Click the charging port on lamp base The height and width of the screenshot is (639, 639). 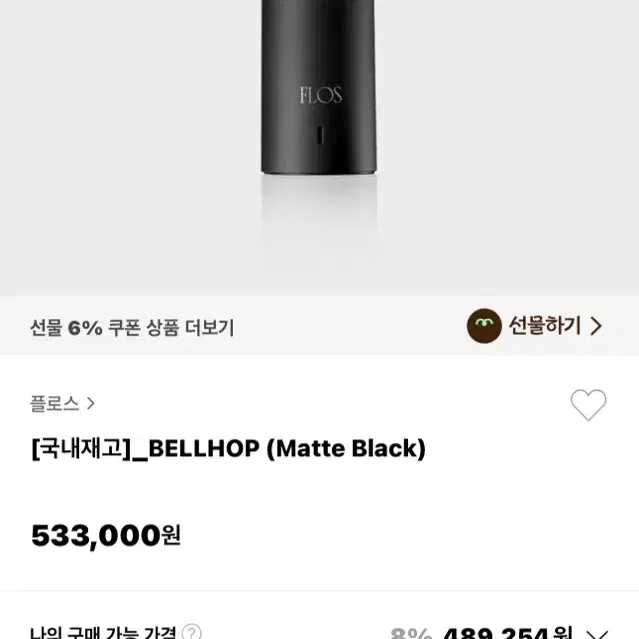(320, 134)
